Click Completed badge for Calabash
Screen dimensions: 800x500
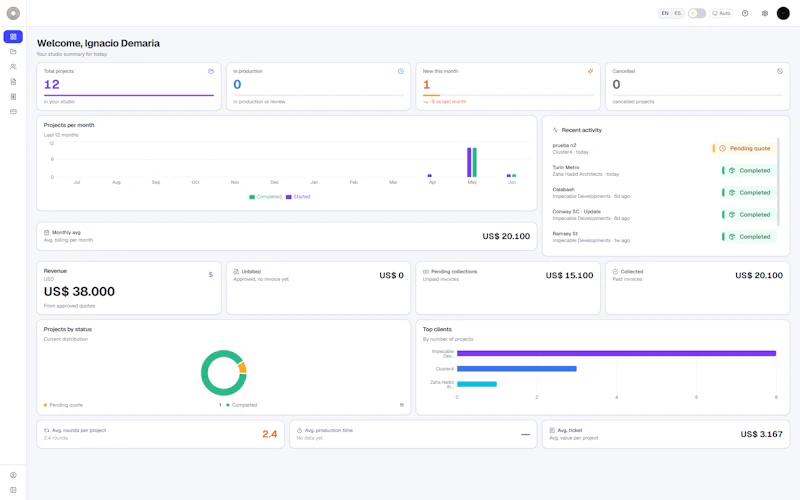pos(749,192)
